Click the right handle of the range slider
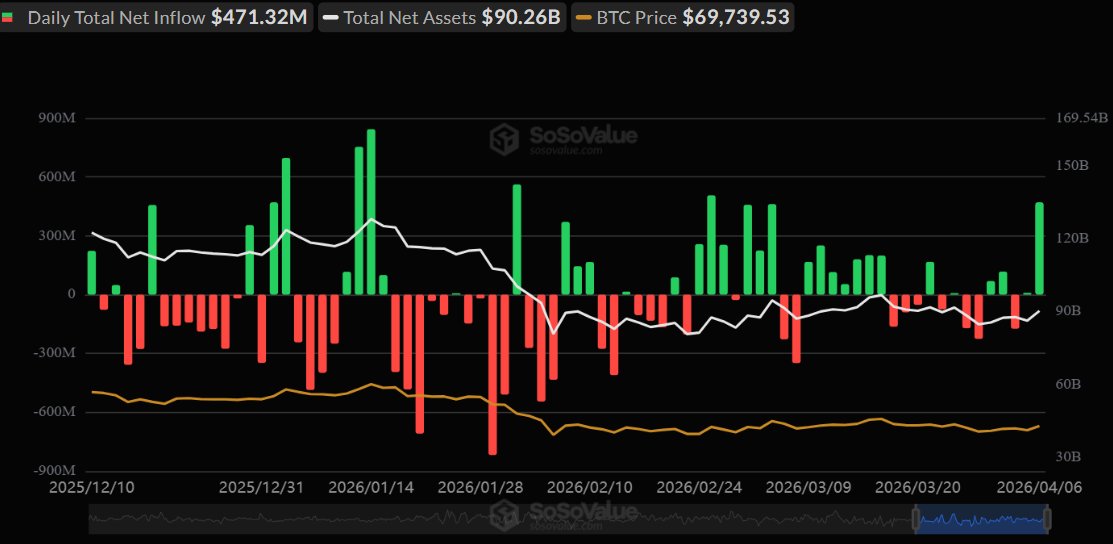1113x544 pixels. (x=1047, y=518)
